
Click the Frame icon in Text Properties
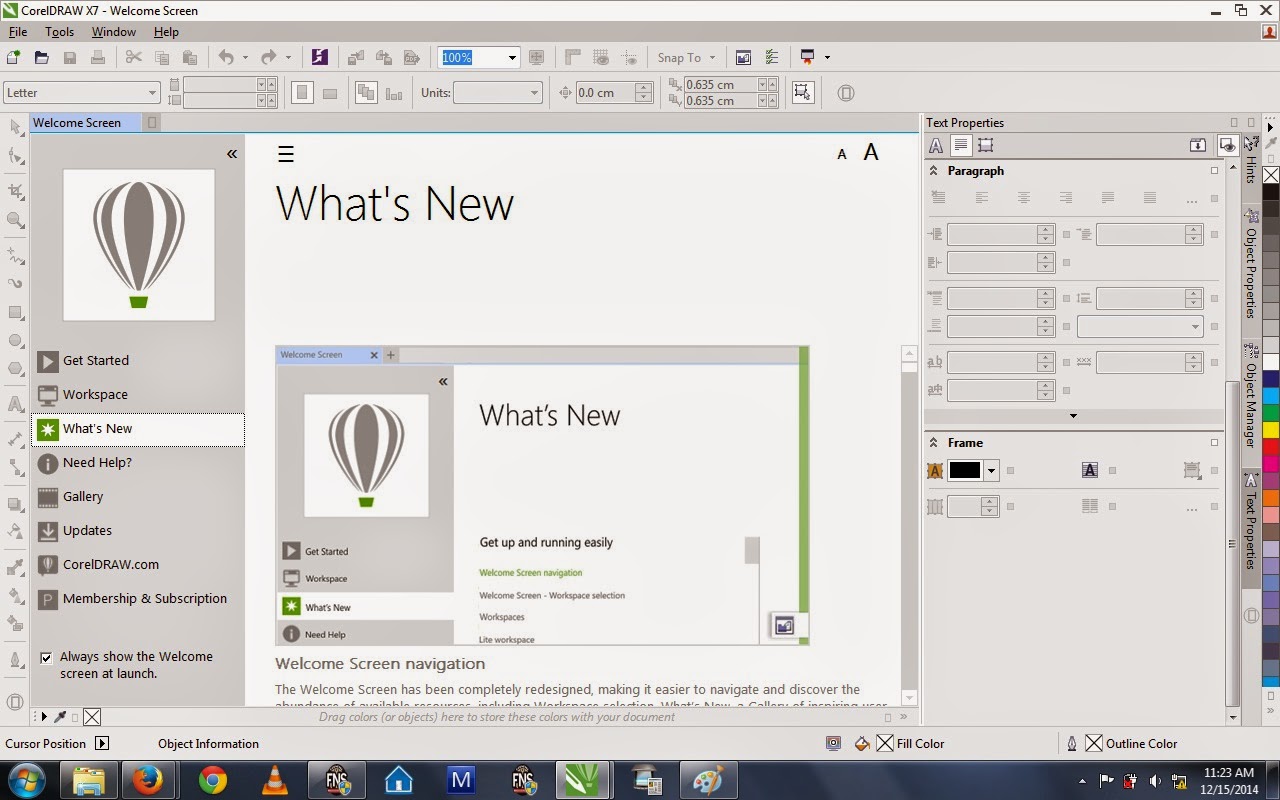[985, 146]
